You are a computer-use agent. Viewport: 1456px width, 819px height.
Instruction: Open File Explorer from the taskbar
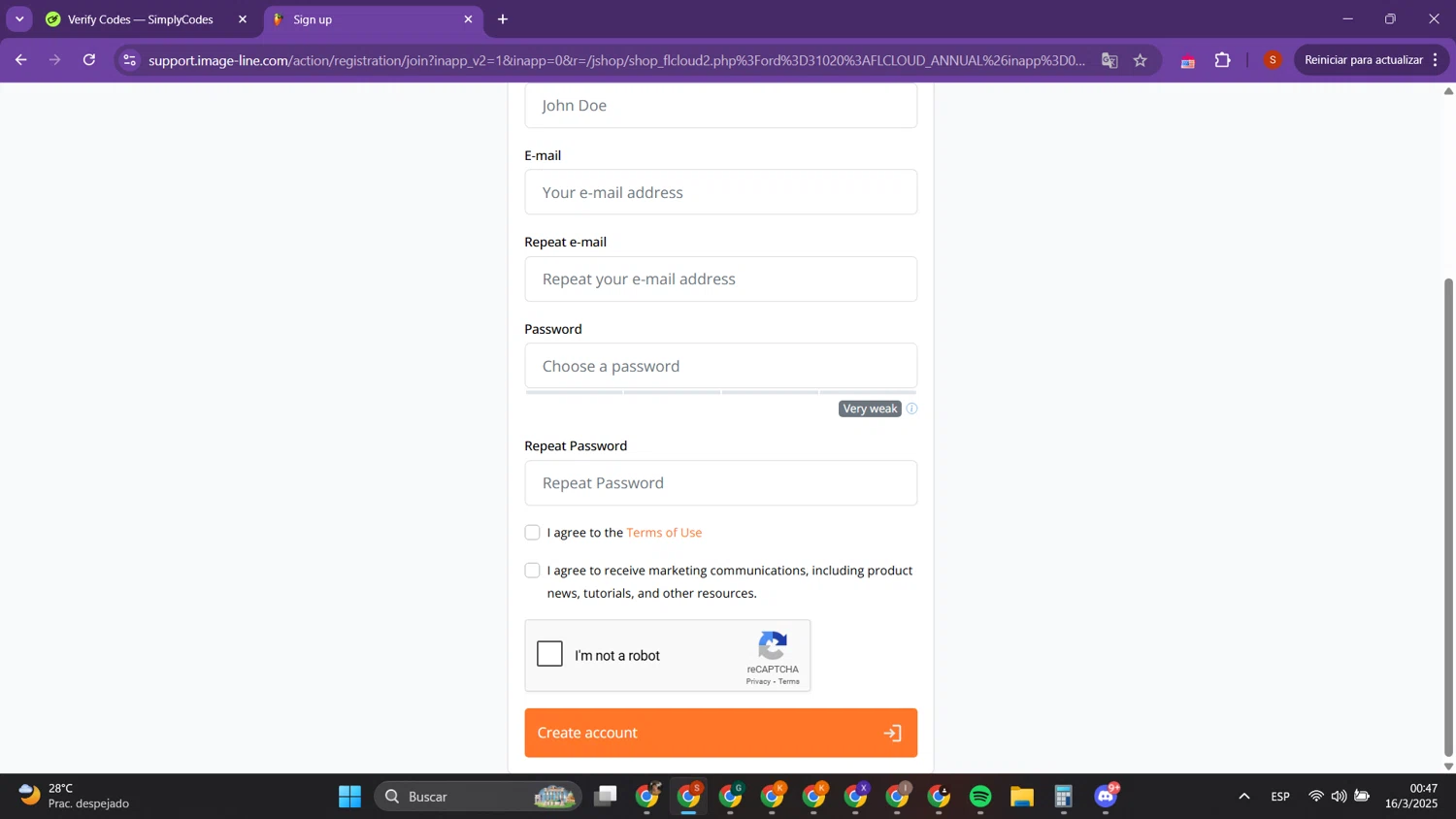point(1022,797)
